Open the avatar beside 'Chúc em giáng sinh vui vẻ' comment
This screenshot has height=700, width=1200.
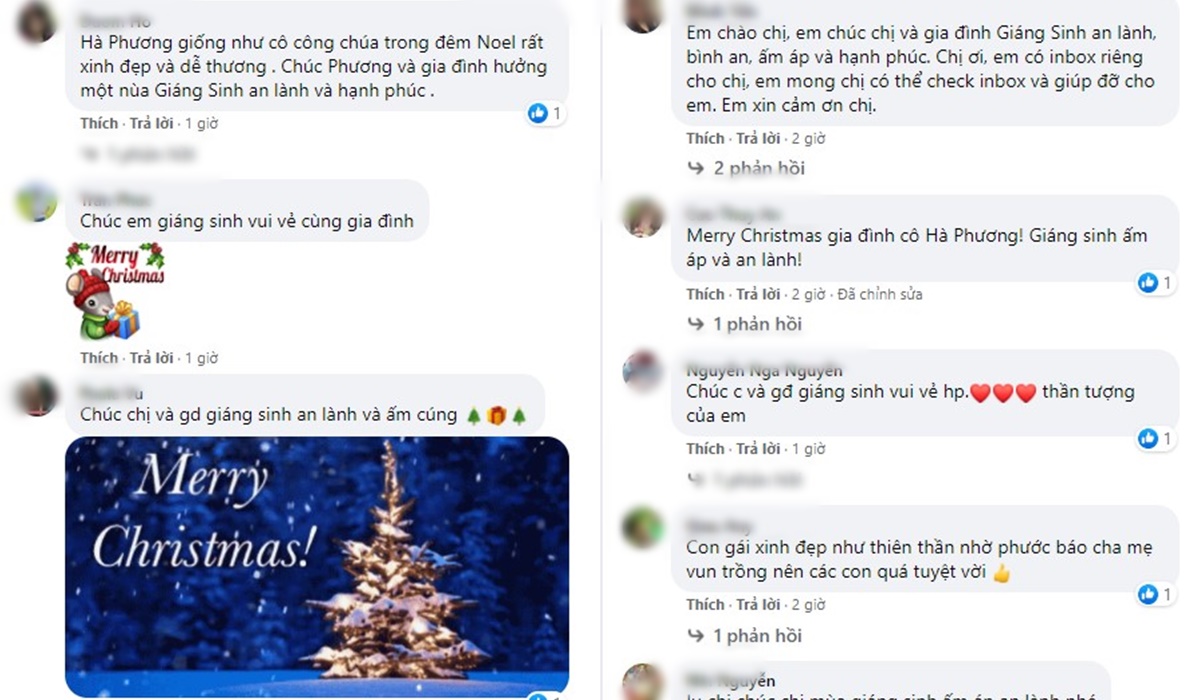point(37,202)
